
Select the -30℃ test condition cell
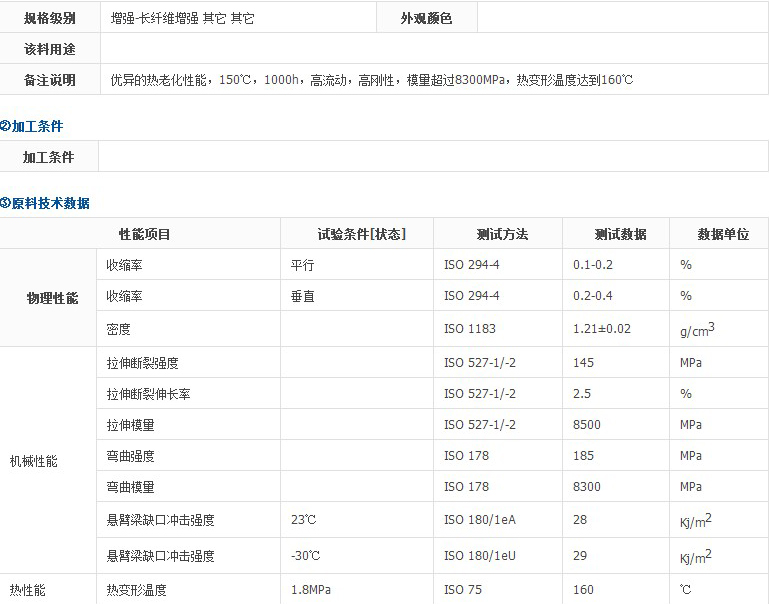coord(305,556)
